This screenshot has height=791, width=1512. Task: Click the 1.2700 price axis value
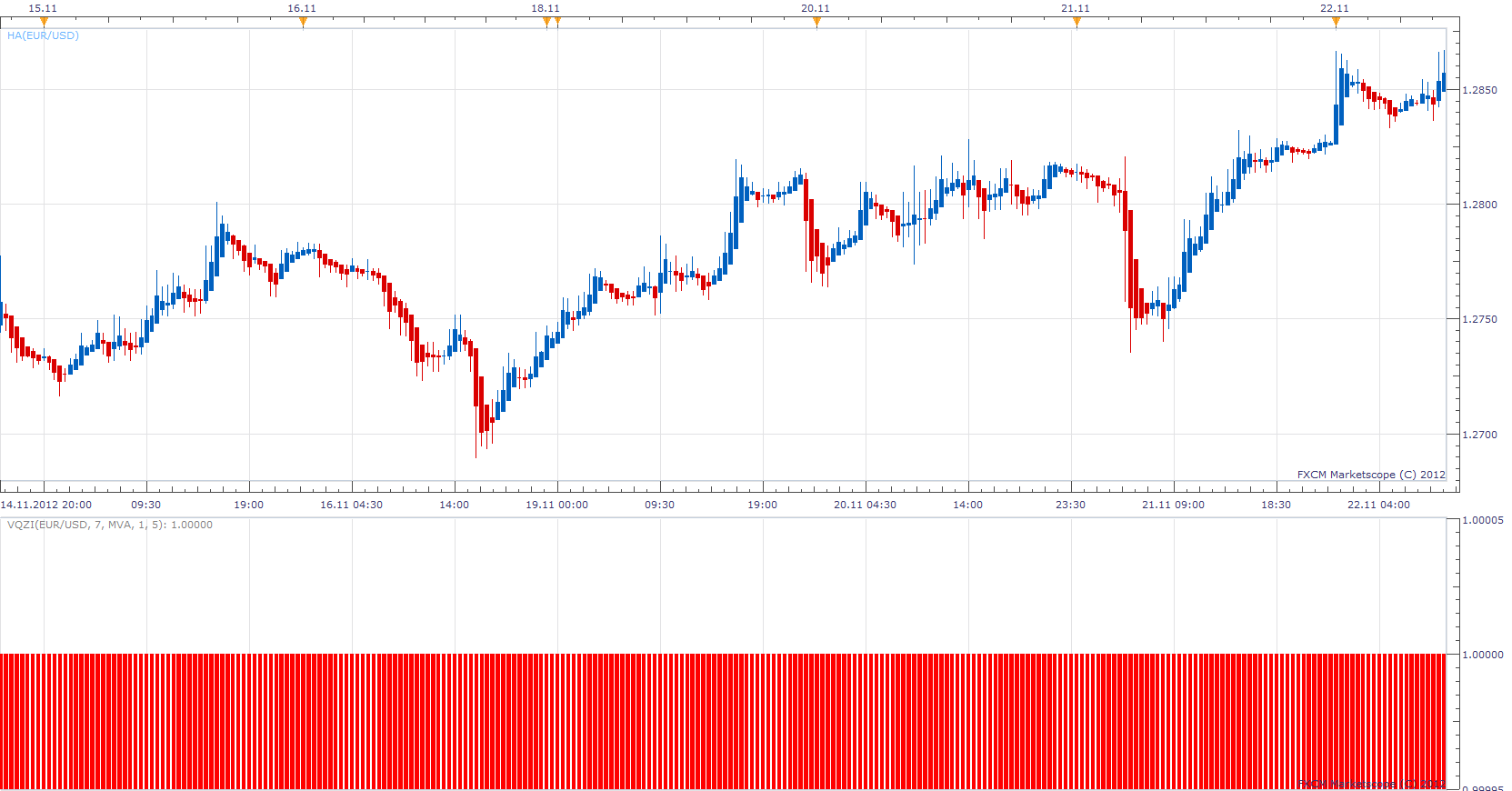click(x=1479, y=435)
